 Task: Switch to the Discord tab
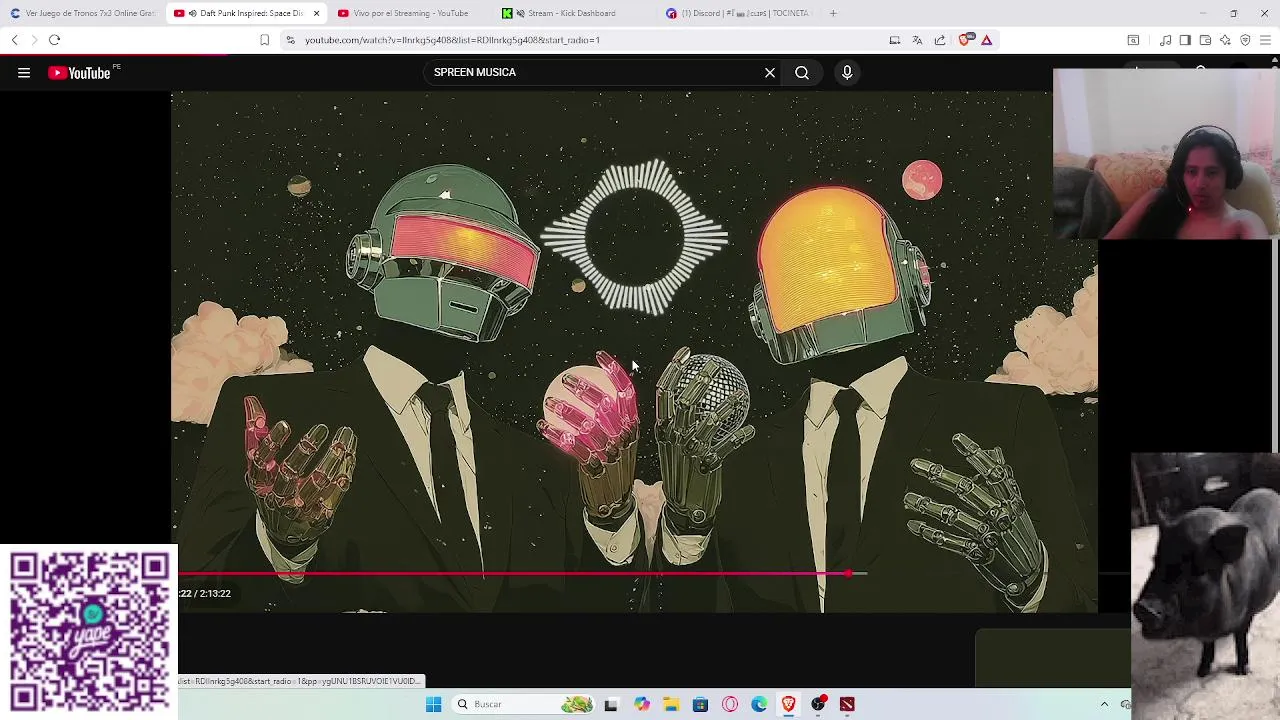click(738, 13)
